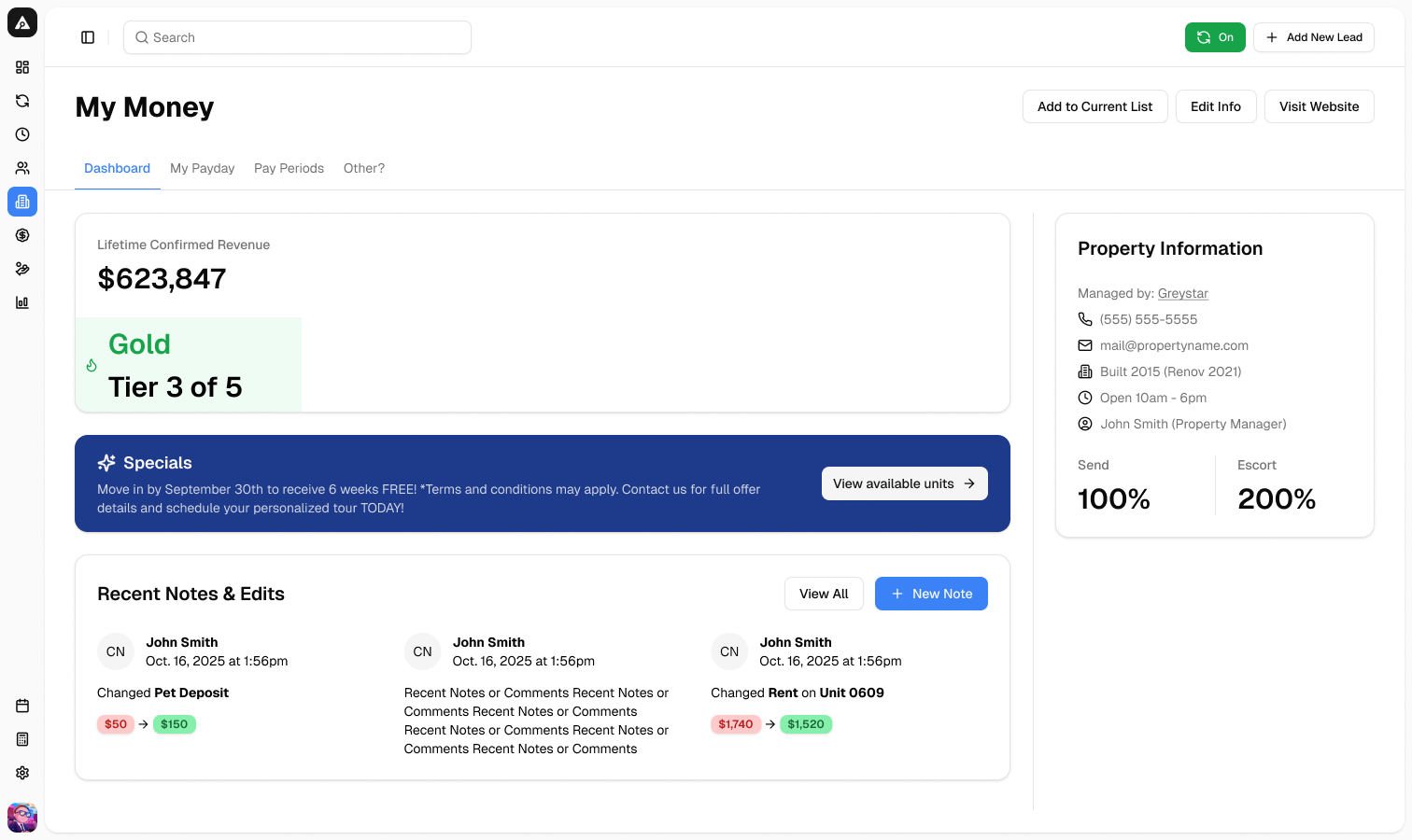Screen dimensions: 1412x840
Task: Follow the Greystar link
Action: (x=1183, y=293)
